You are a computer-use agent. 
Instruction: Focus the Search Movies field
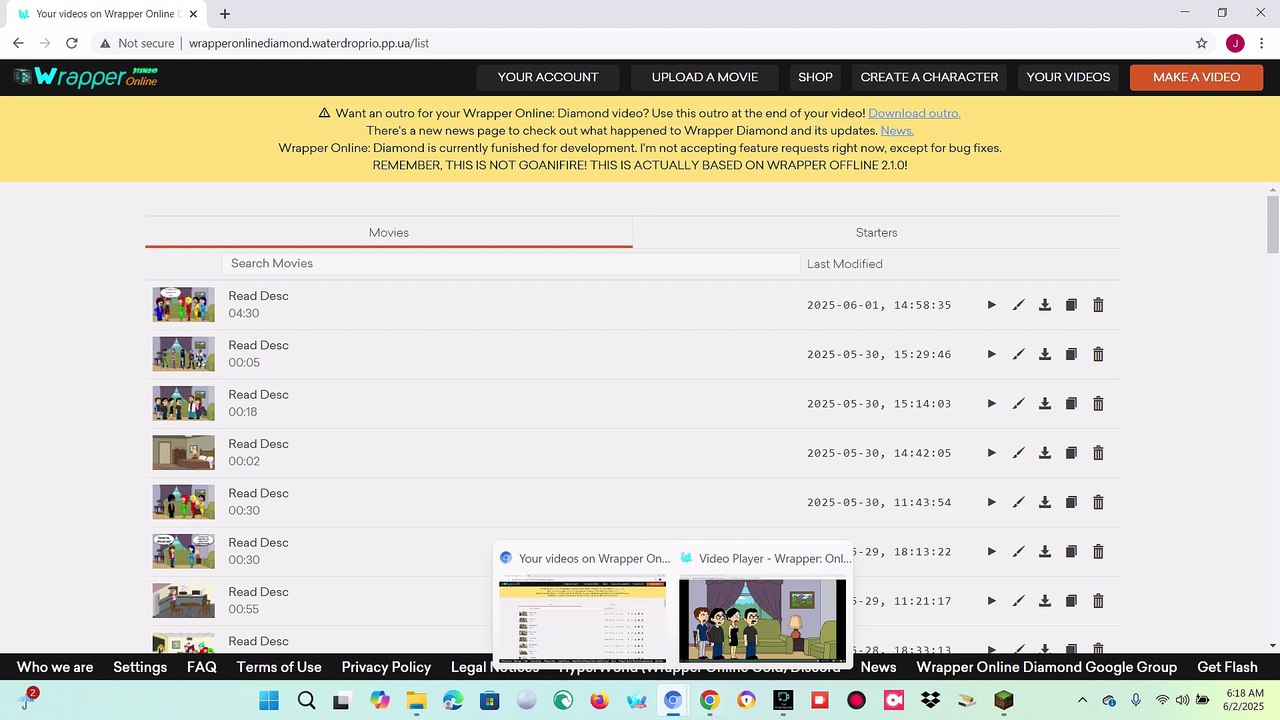(x=511, y=264)
